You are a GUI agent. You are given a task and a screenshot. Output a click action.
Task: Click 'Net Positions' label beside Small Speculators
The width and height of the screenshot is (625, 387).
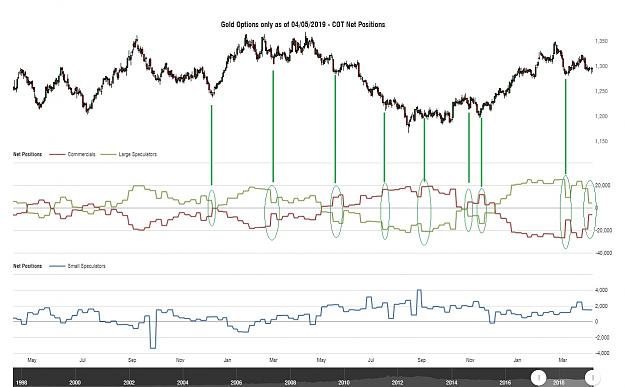click(x=27, y=266)
